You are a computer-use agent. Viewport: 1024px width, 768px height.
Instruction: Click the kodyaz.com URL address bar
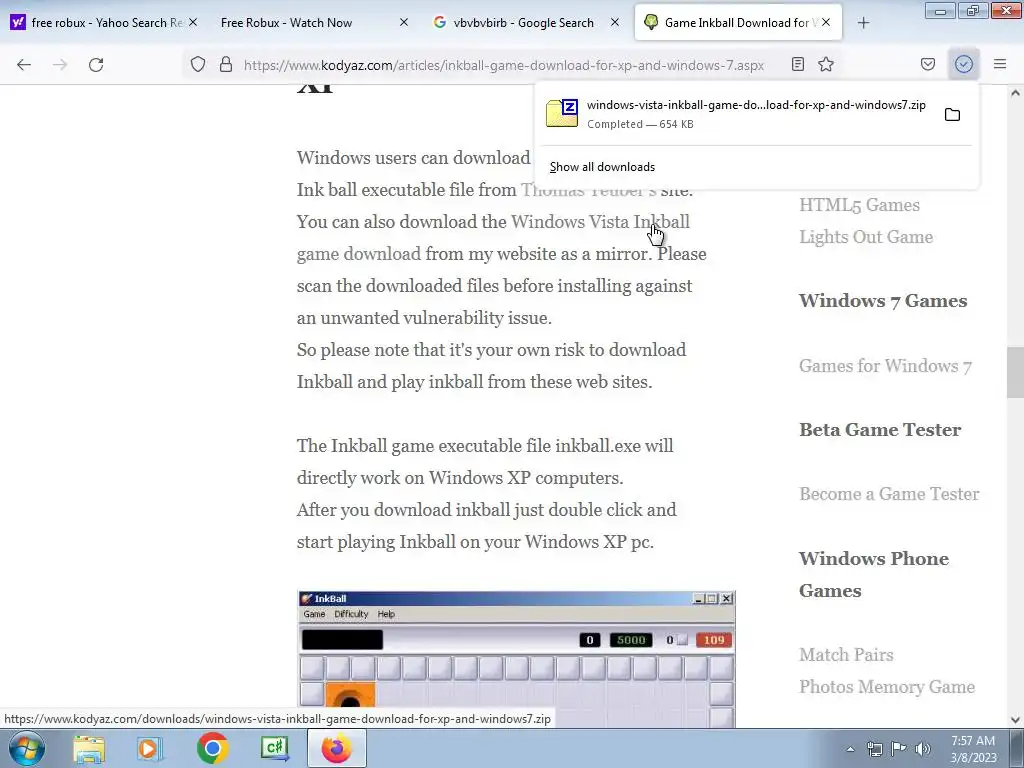[503, 65]
